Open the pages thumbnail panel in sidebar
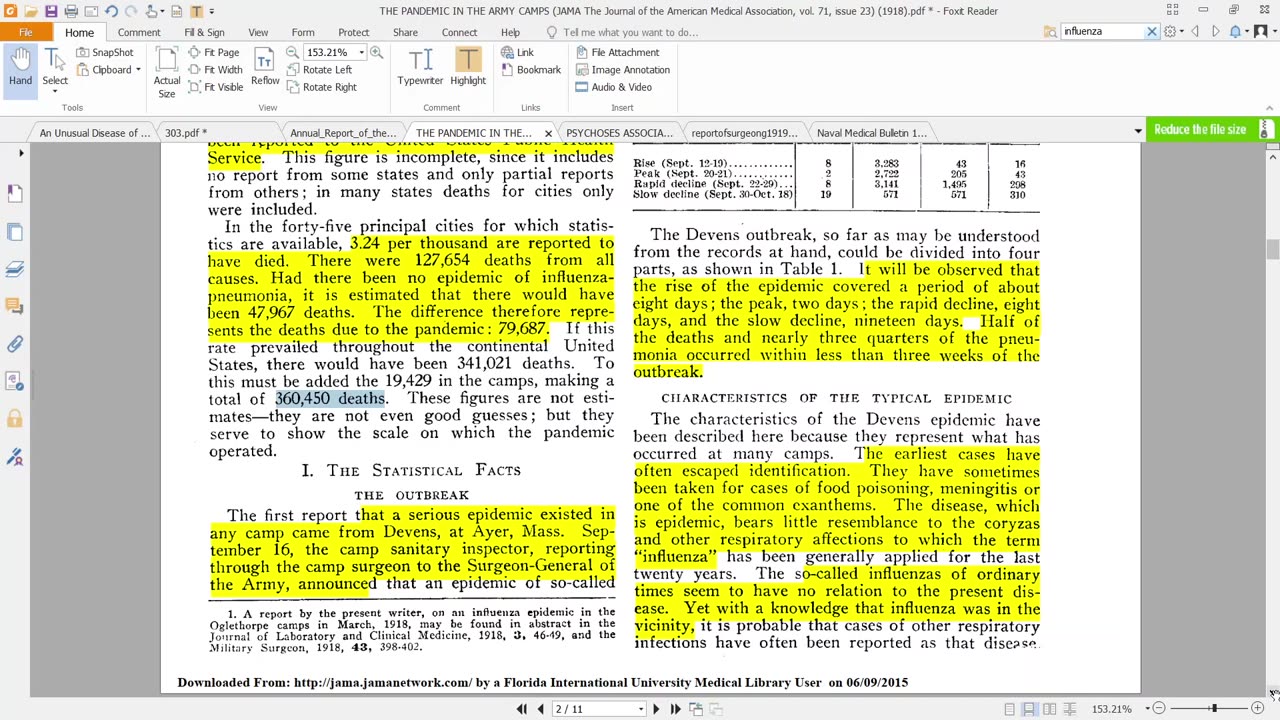1280x720 pixels. [15, 232]
